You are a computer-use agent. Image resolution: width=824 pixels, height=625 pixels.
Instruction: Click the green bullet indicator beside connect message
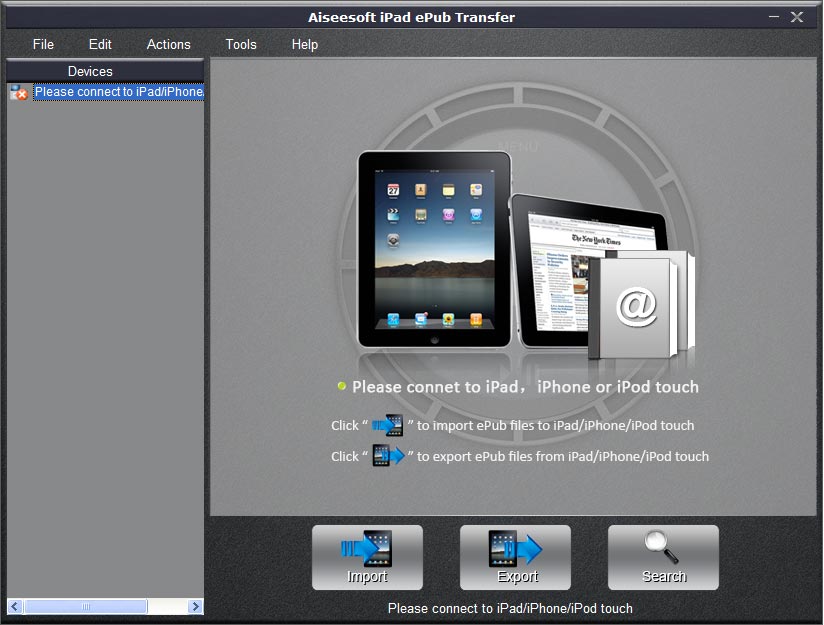click(x=342, y=386)
